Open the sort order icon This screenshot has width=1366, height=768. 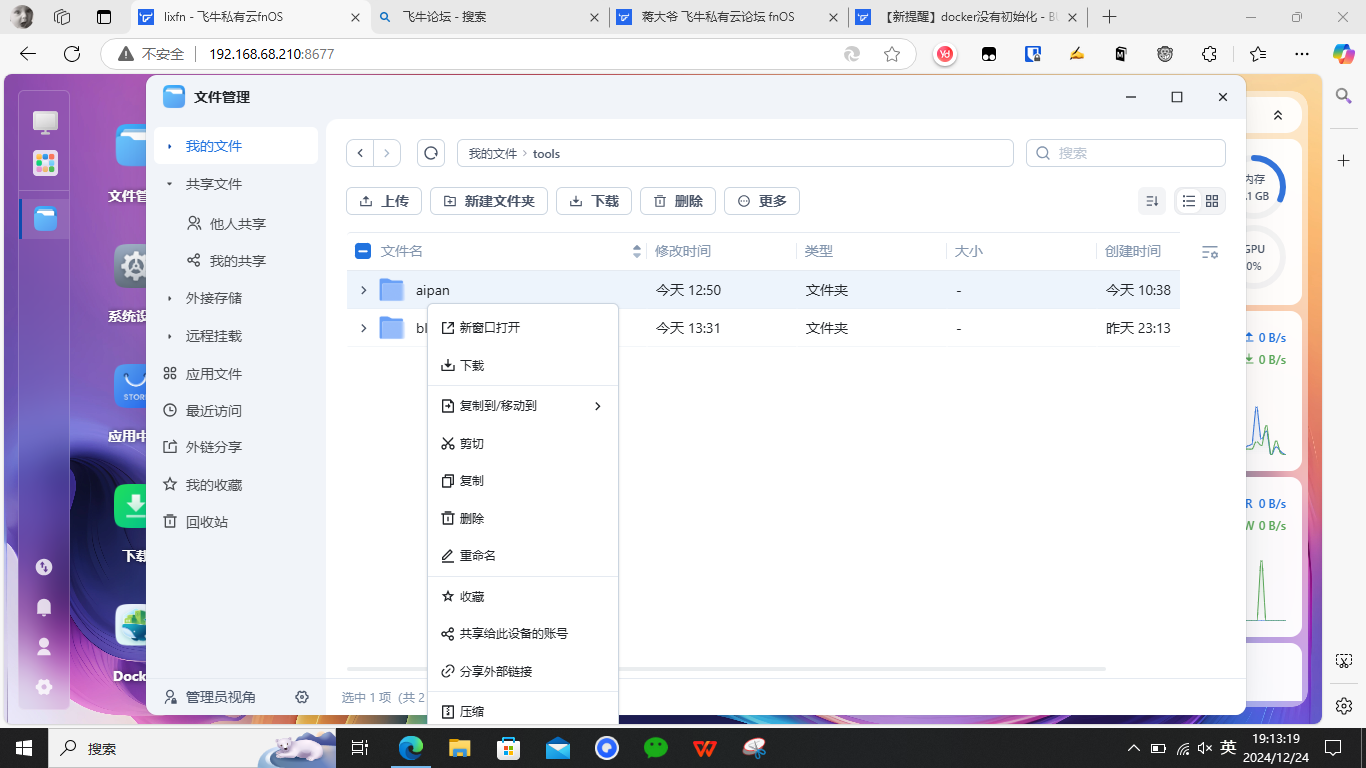(x=1152, y=201)
